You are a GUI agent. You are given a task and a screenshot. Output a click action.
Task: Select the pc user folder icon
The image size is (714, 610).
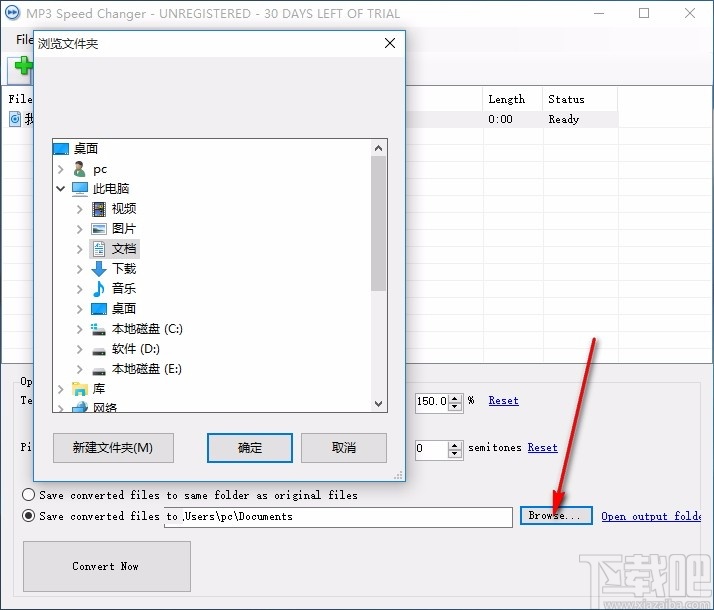(x=80, y=169)
